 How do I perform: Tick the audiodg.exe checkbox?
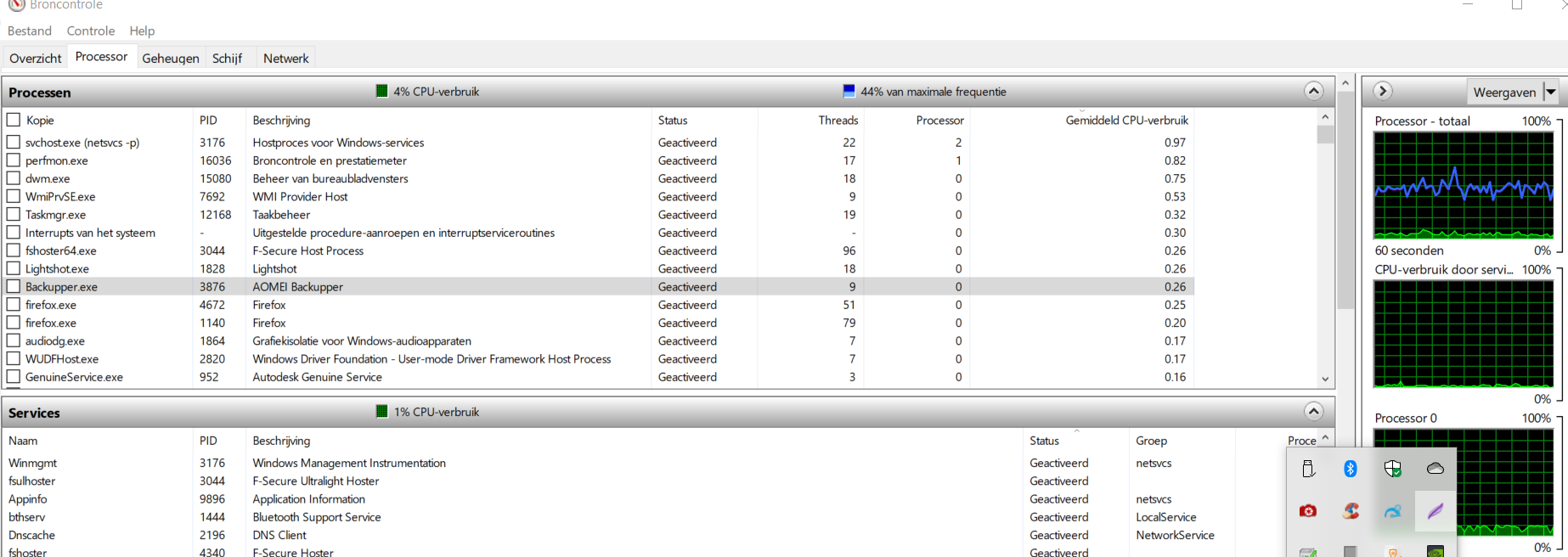[14, 340]
